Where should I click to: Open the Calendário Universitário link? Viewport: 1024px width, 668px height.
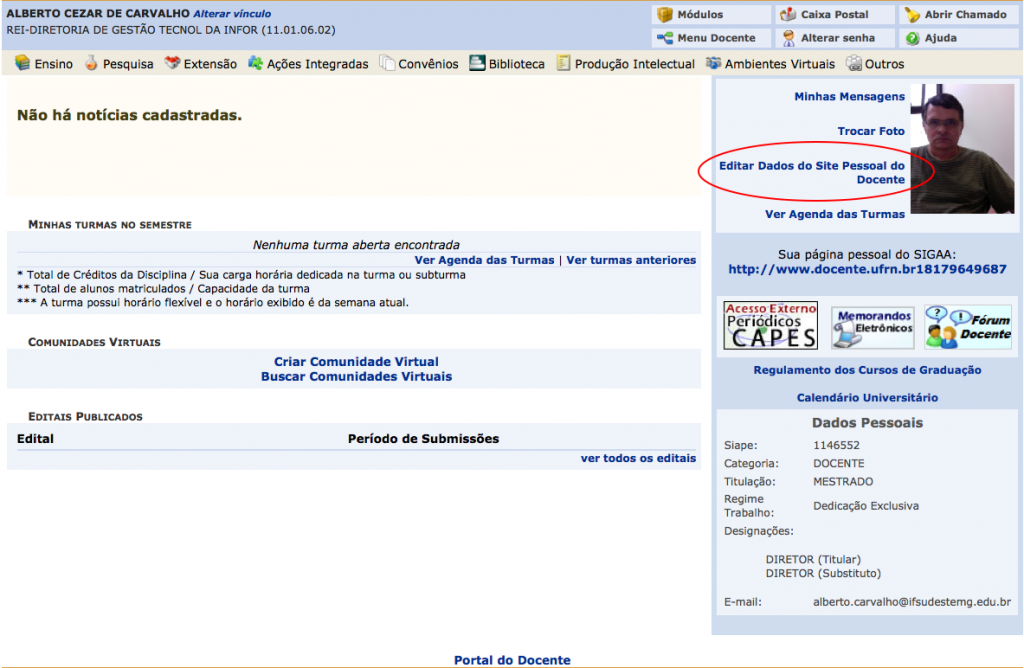pyautogui.click(x=867, y=397)
